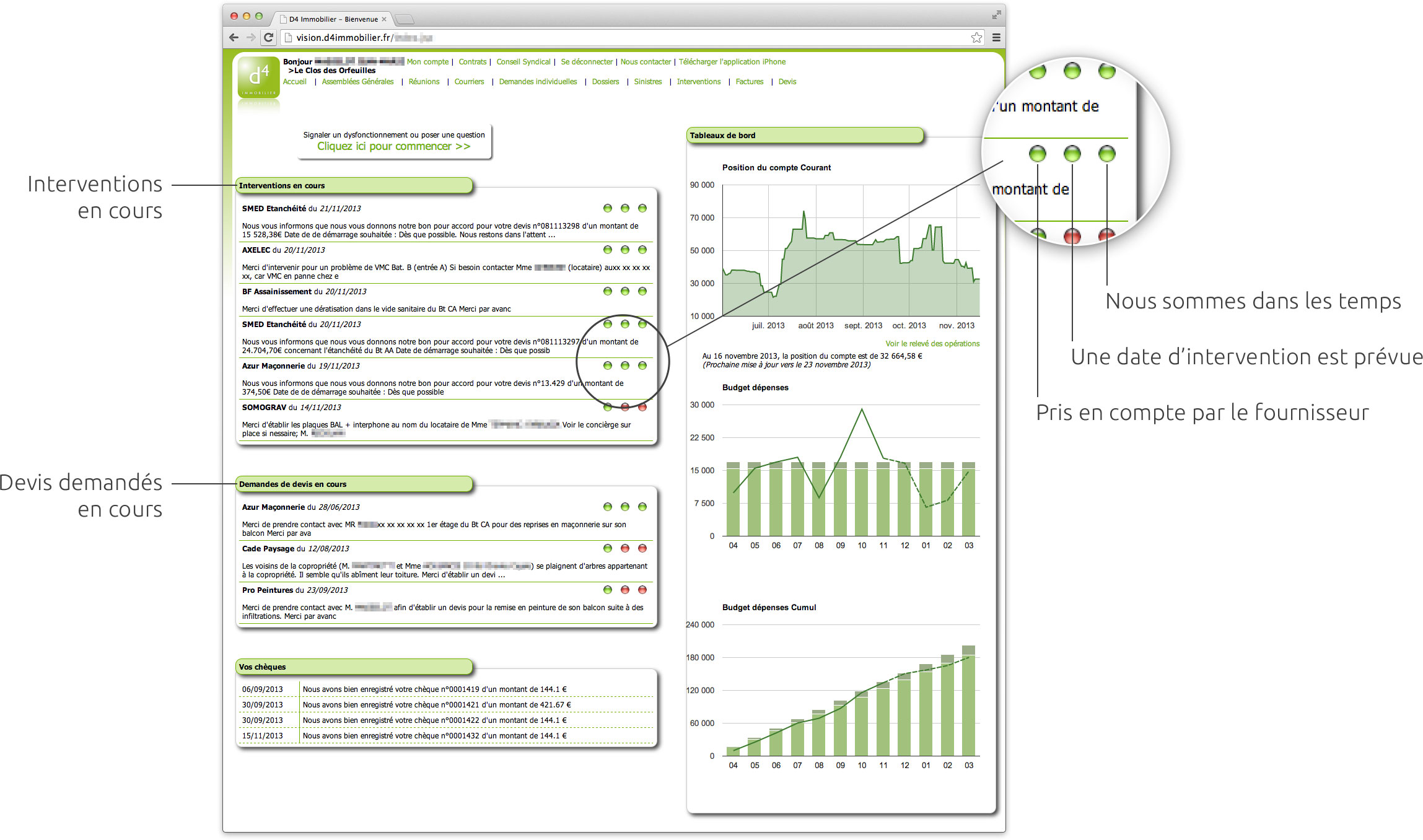1423x840 pixels.
Task: Enter fullscreen using top-right arrows icon
Action: click(996, 15)
